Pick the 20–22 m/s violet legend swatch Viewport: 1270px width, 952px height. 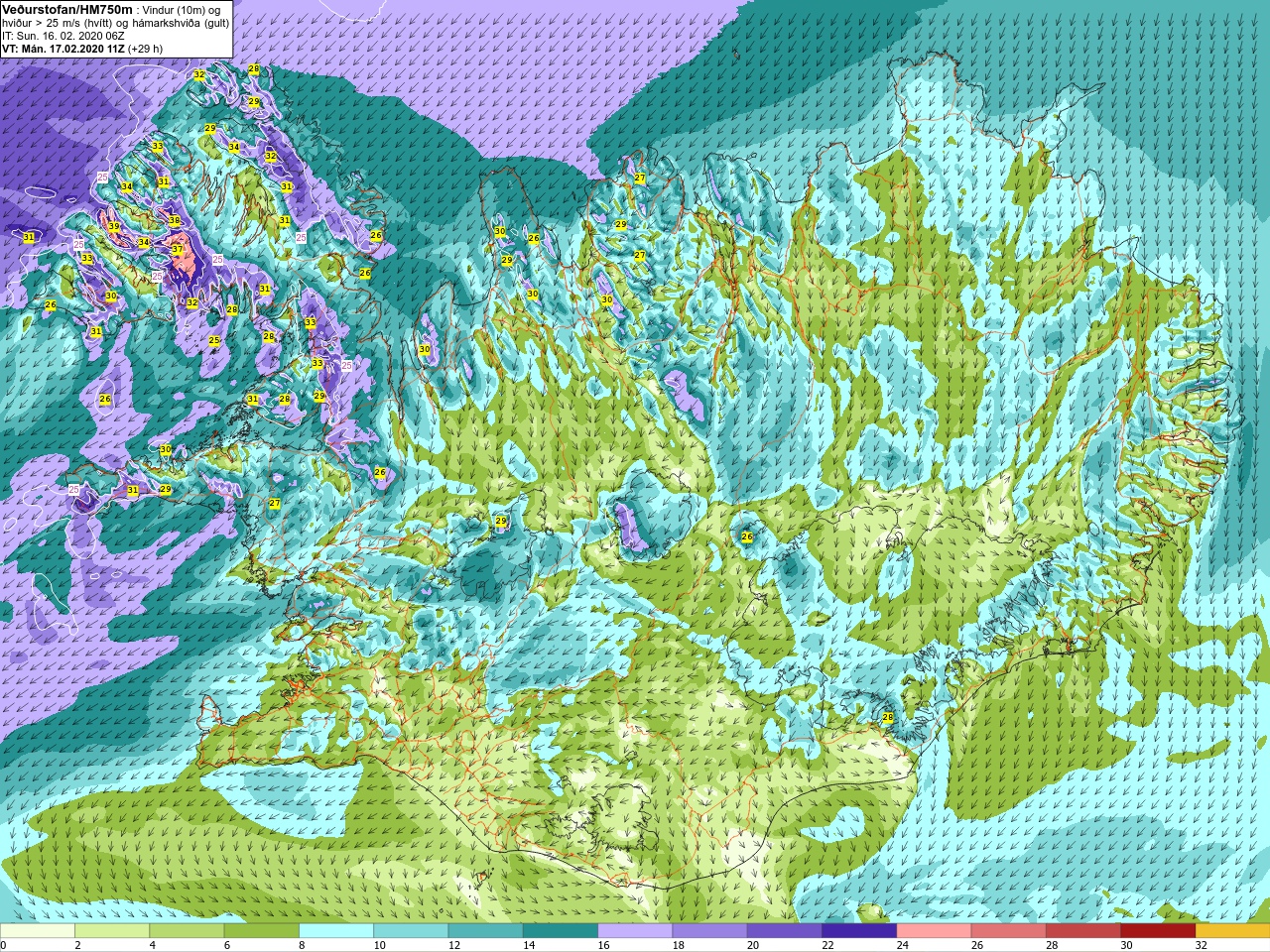tap(784, 931)
